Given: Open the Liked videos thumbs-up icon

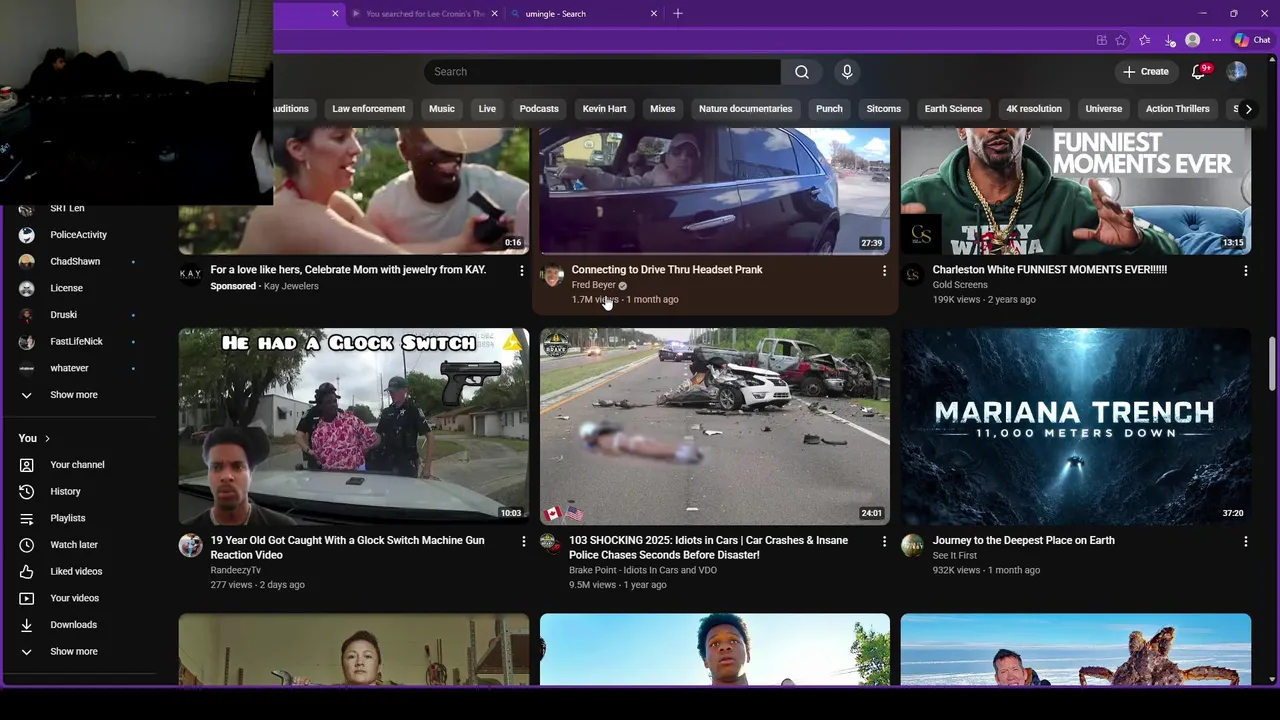Looking at the screenshot, I should [27, 571].
